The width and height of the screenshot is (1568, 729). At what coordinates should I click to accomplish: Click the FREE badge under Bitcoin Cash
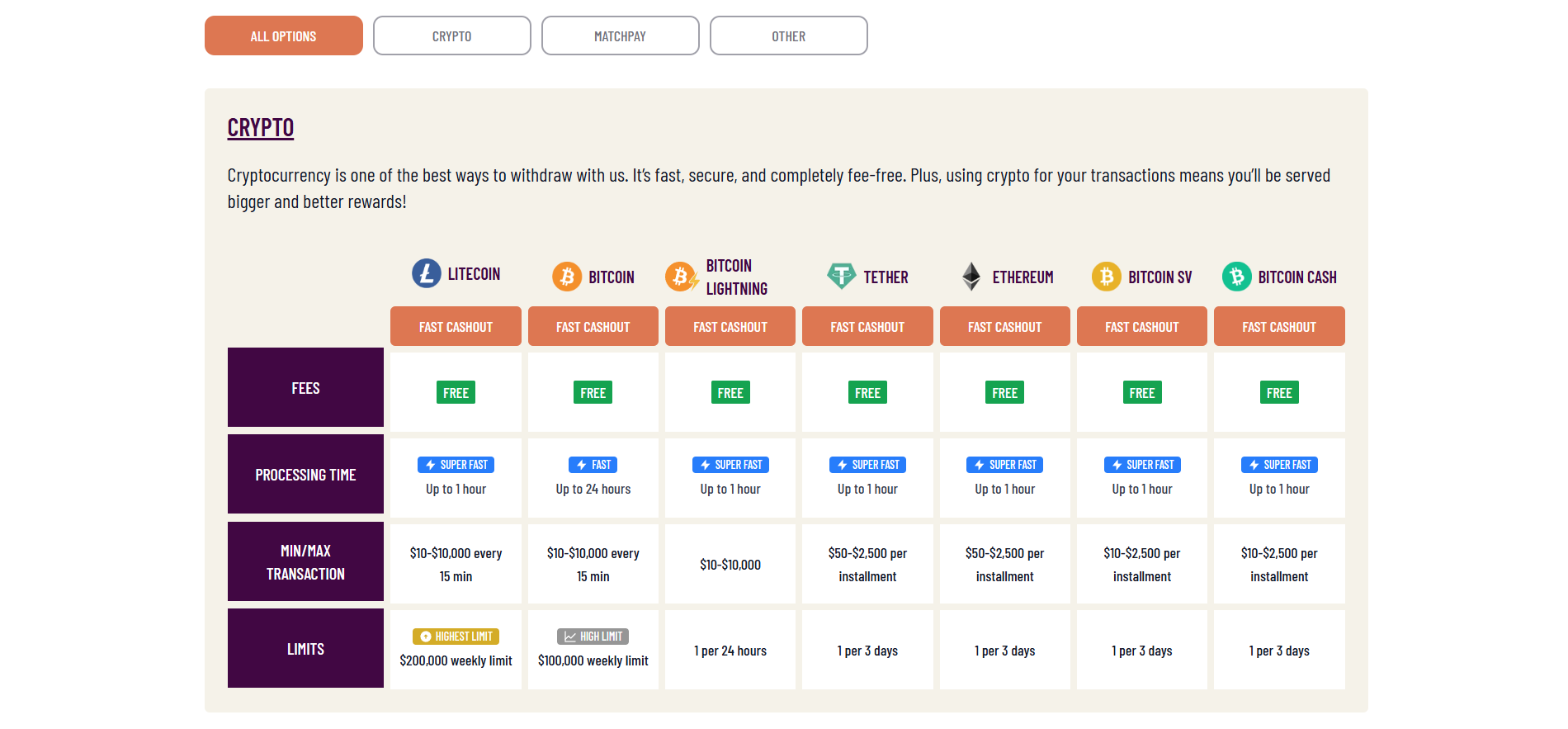point(1279,393)
